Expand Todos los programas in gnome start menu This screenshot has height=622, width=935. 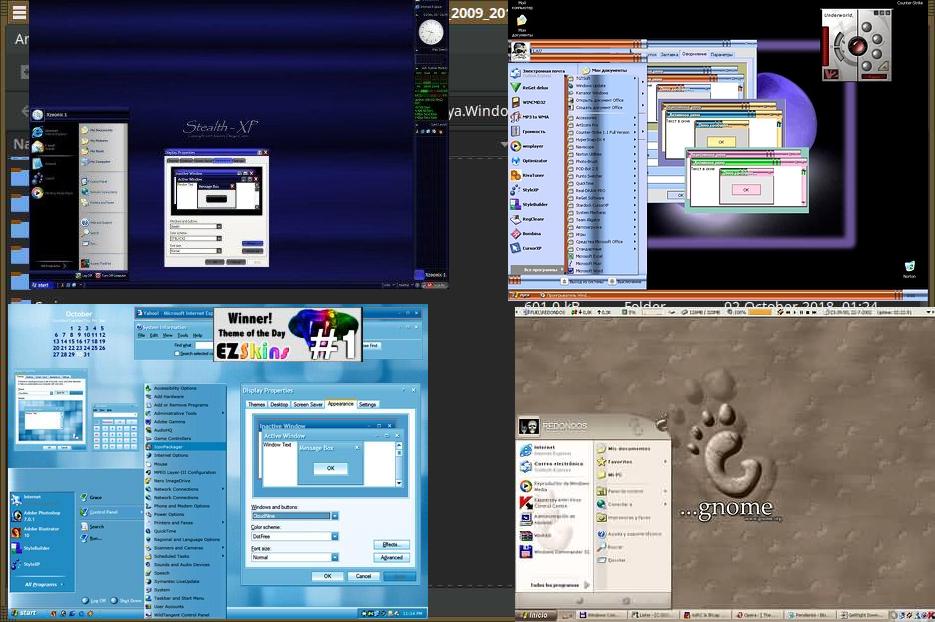(x=559, y=585)
